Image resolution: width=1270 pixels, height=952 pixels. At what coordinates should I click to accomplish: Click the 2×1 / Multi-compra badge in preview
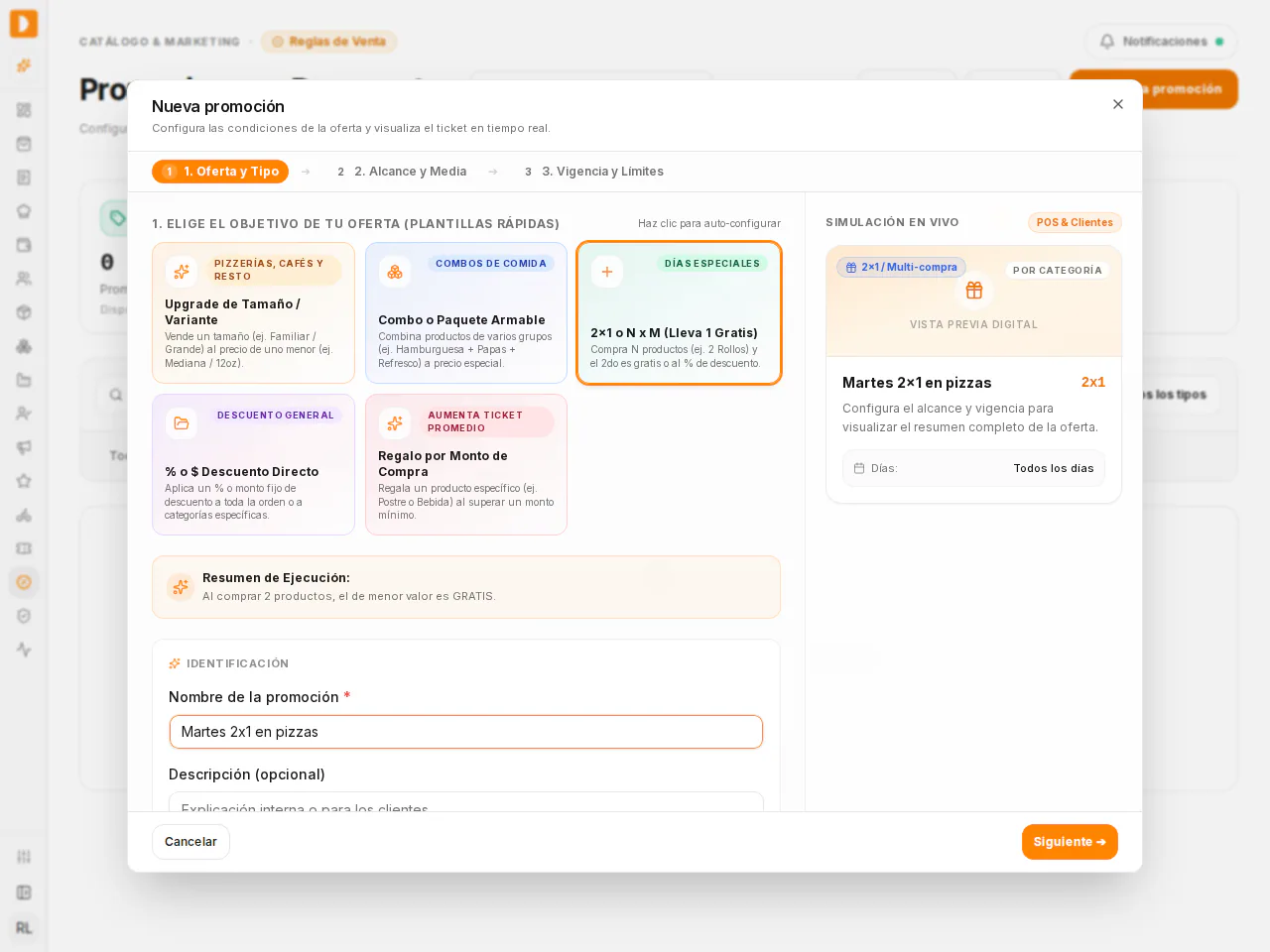pyautogui.click(x=901, y=267)
